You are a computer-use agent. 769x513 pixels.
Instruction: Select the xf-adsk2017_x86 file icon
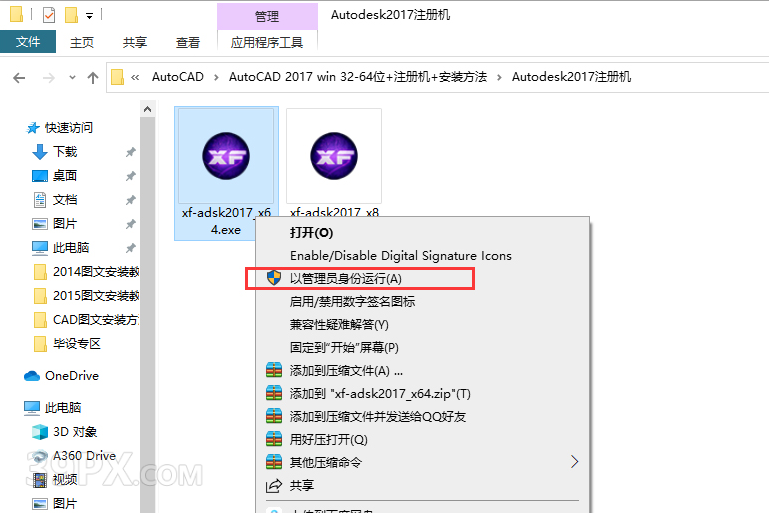[334, 156]
